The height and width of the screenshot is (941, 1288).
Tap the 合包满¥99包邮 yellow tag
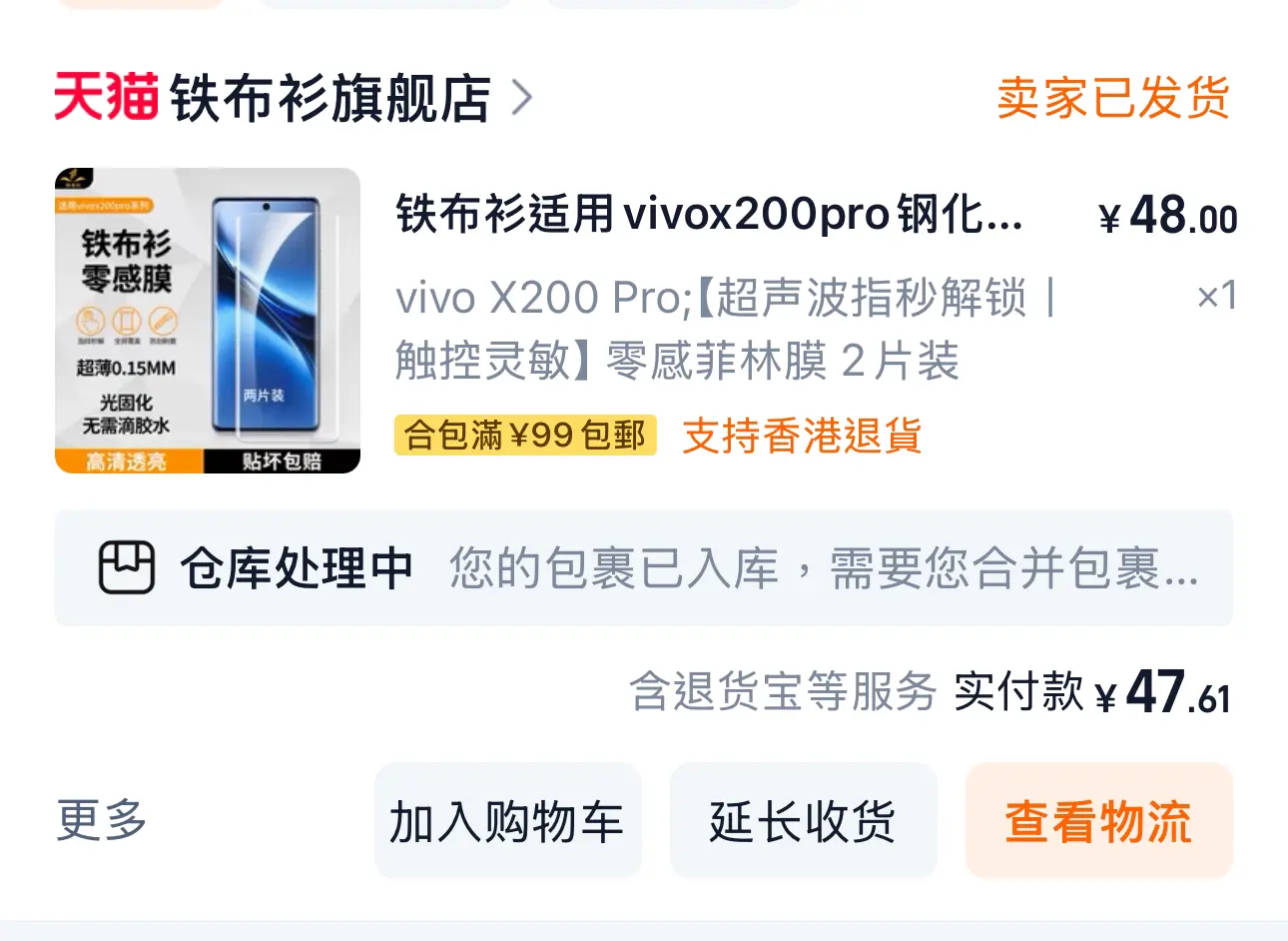click(x=525, y=436)
